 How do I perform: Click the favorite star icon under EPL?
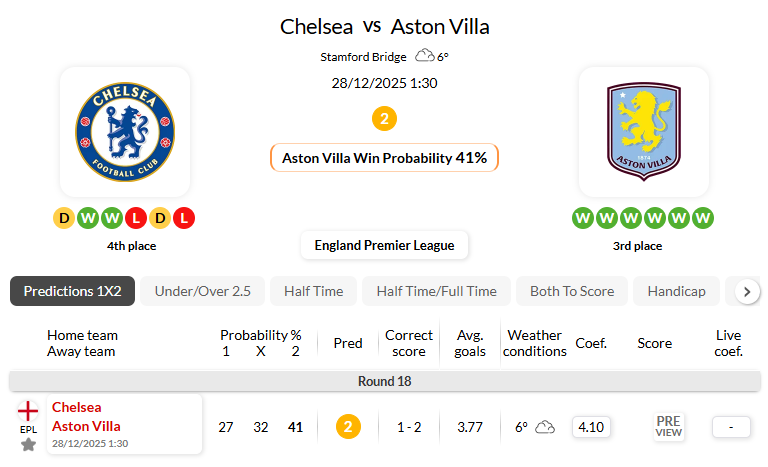click(28, 444)
